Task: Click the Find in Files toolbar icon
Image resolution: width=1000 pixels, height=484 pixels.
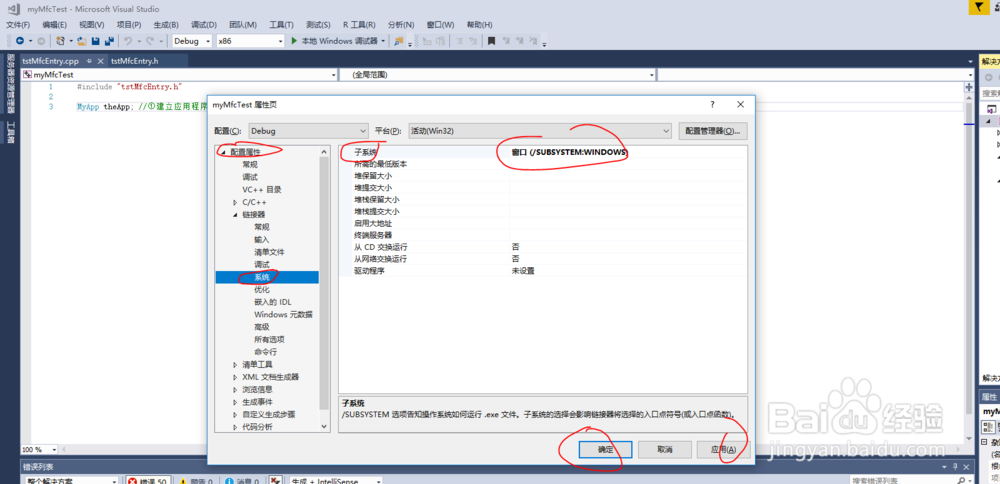Action: [x=399, y=41]
